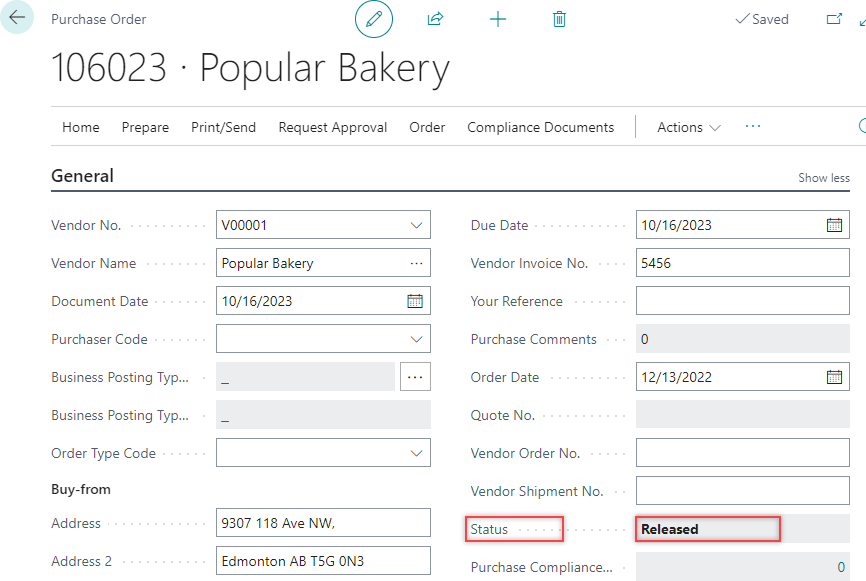Viewport: 866px width, 581px height.
Task: Click the Vendor Invoice No. field
Action: click(742, 263)
